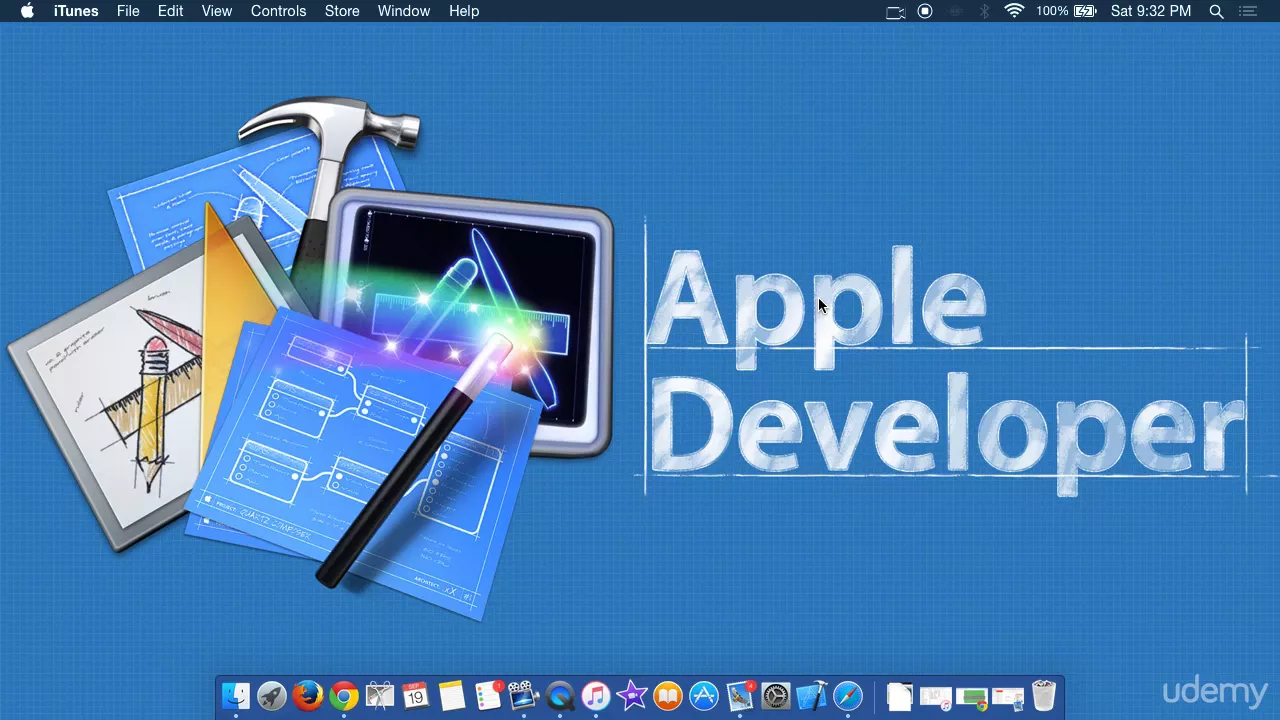
Task: Open System Preferences gear in dock
Action: [776, 696]
